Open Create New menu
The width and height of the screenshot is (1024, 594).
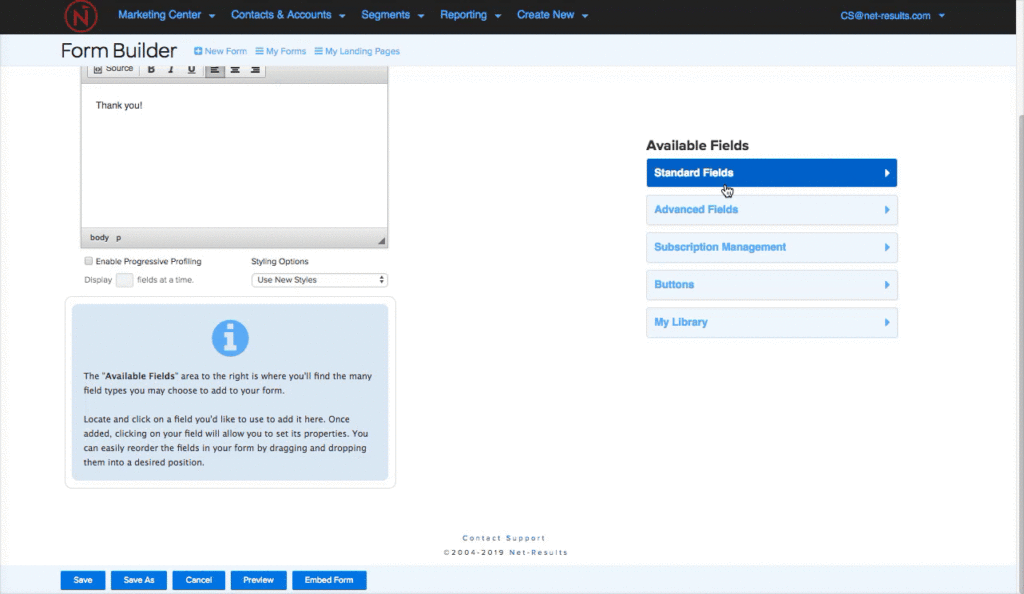point(552,15)
